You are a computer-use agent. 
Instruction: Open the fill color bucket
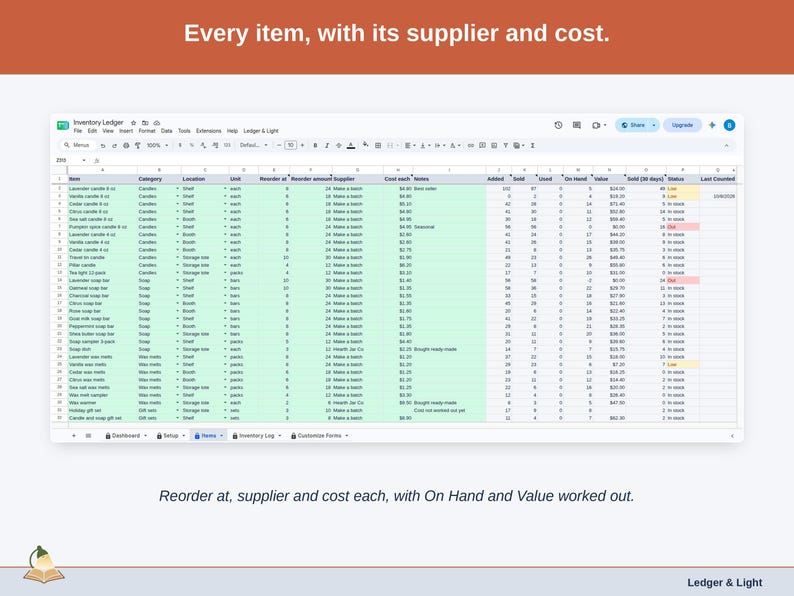click(365, 145)
